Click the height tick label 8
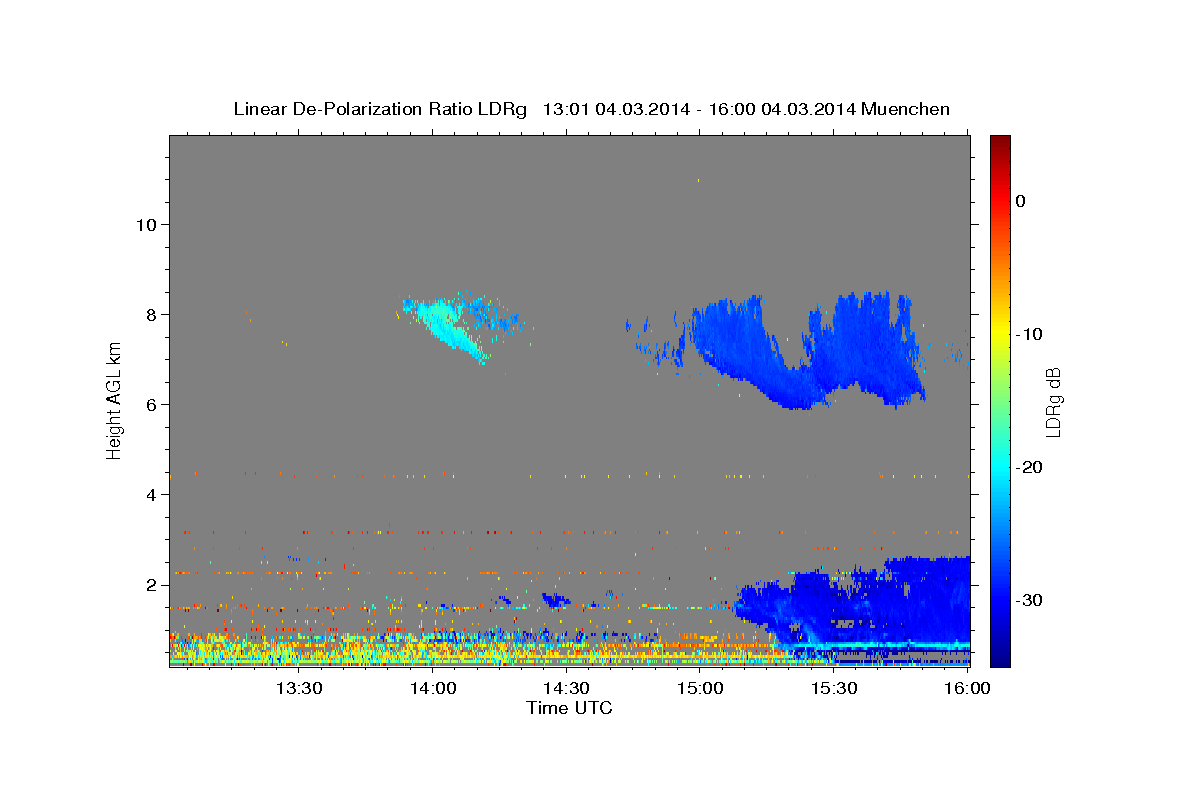 point(150,314)
